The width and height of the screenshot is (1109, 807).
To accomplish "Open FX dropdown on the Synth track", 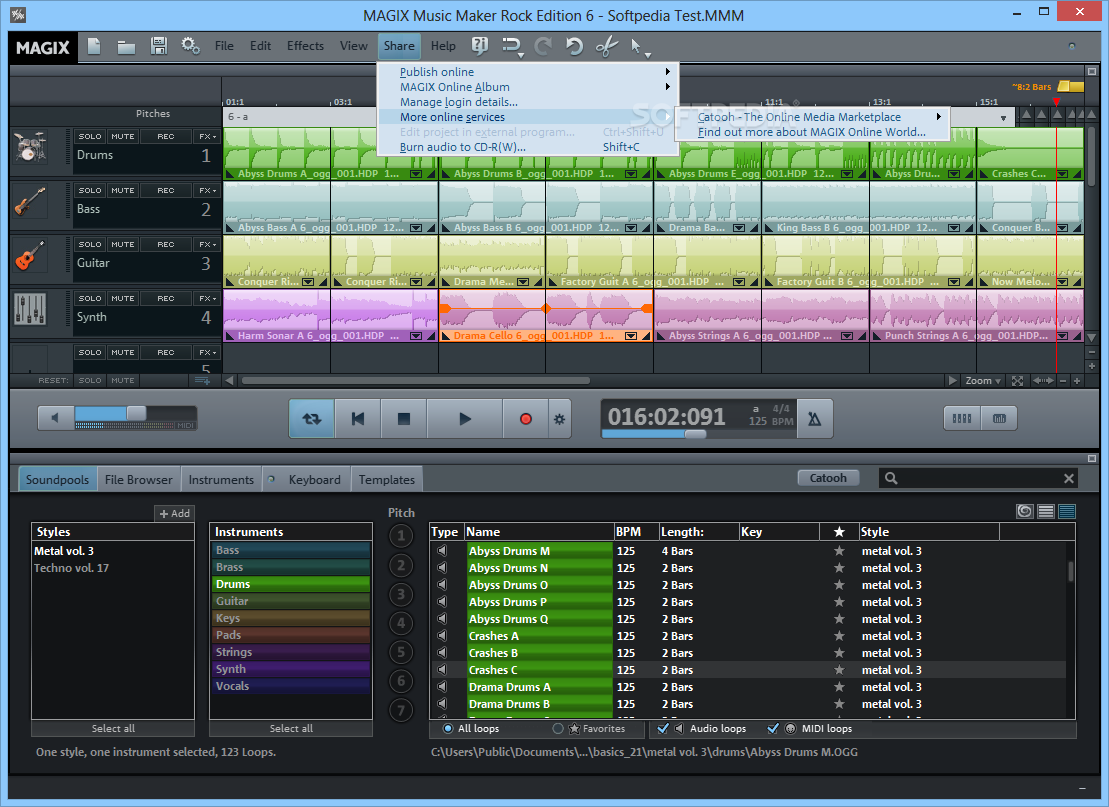I will pos(207,298).
